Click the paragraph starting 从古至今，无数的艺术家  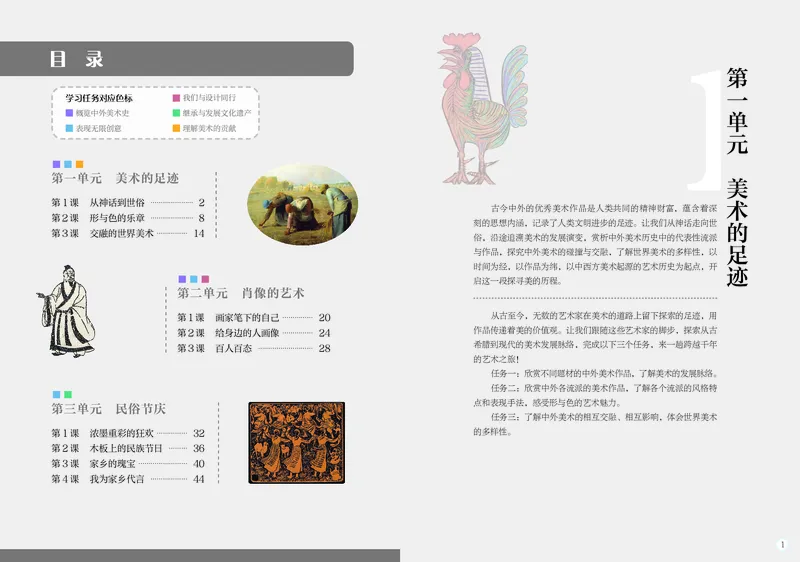tap(595, 337)
